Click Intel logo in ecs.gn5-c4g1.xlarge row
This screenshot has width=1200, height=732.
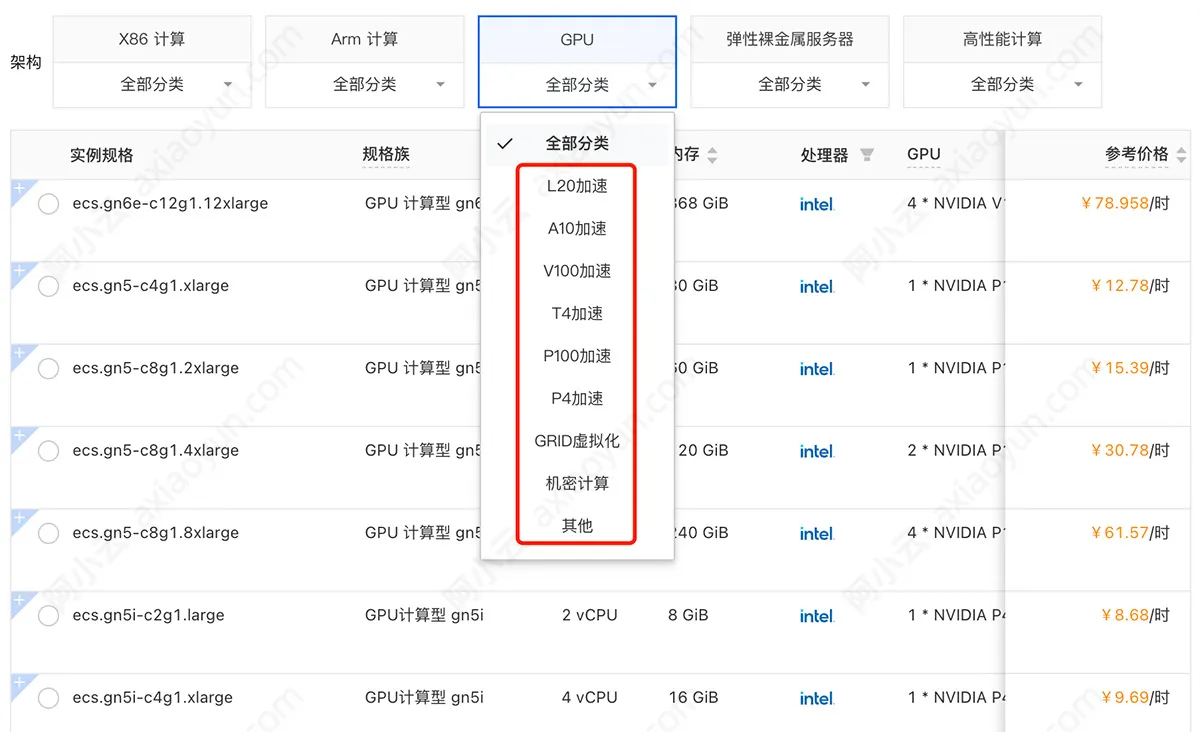[x=817, y=286]
